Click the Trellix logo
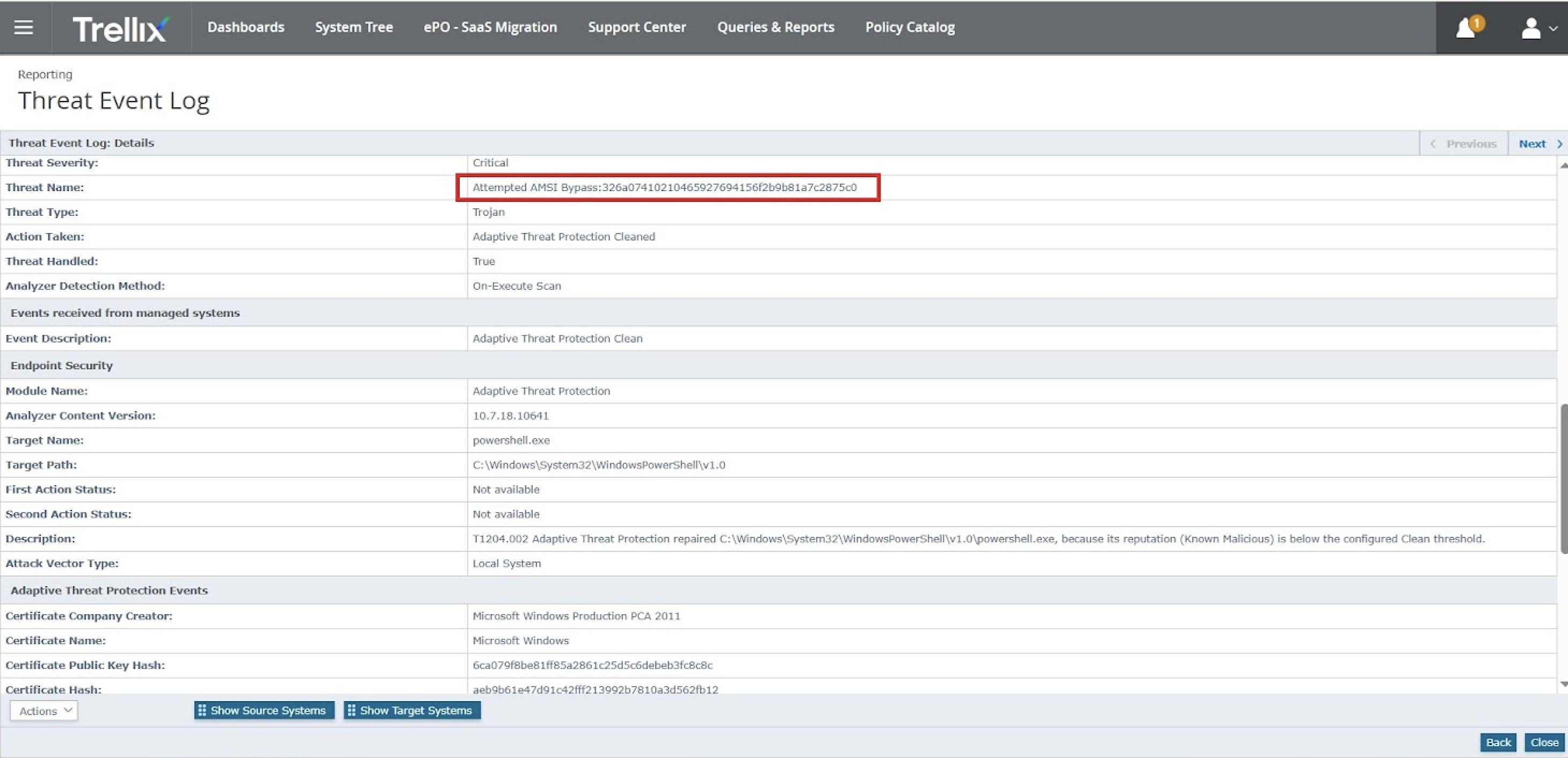The image size is (1568, 758). point(120,28)
